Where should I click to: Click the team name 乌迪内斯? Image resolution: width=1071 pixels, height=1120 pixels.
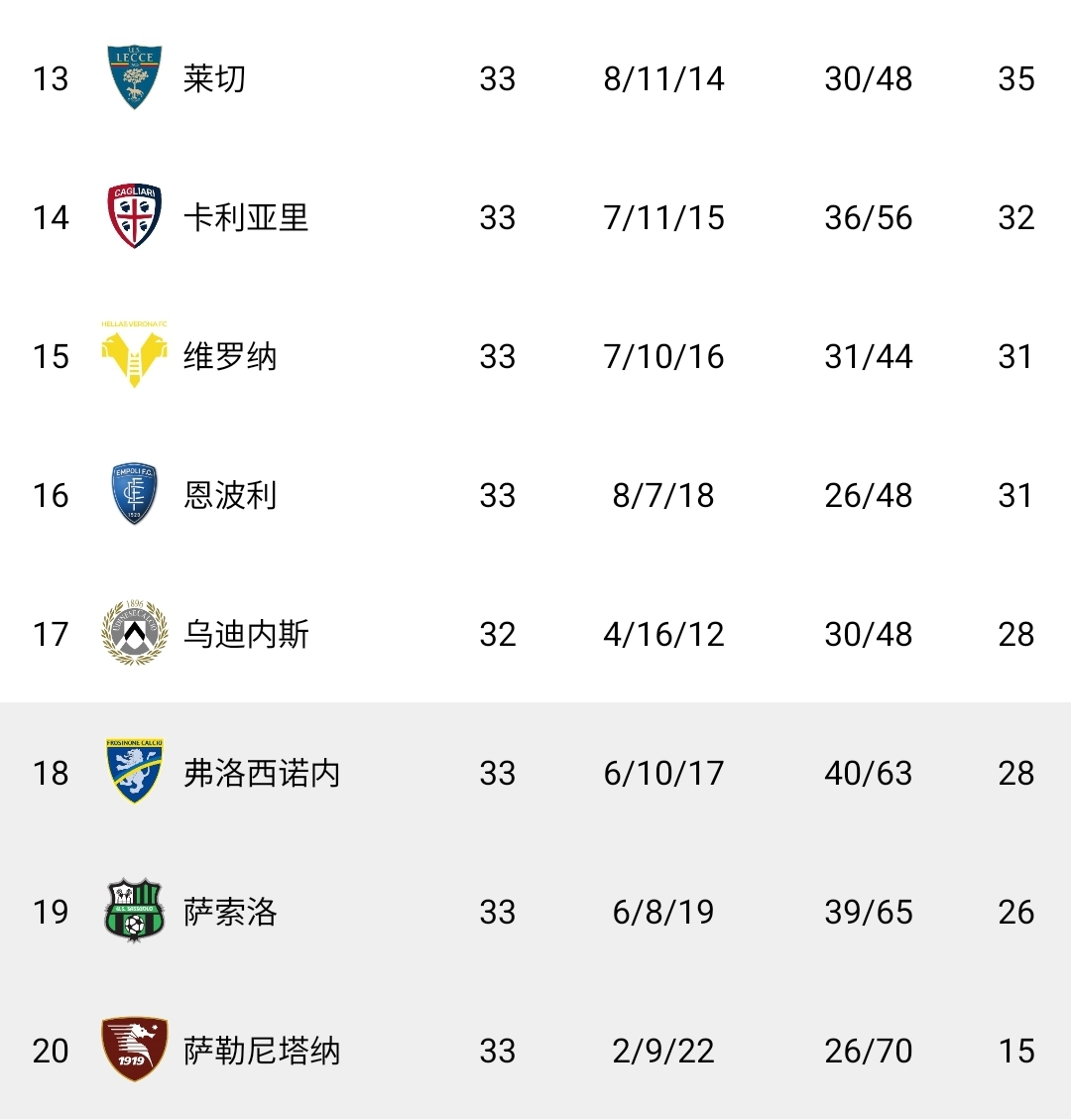click(x=246, y=634)
